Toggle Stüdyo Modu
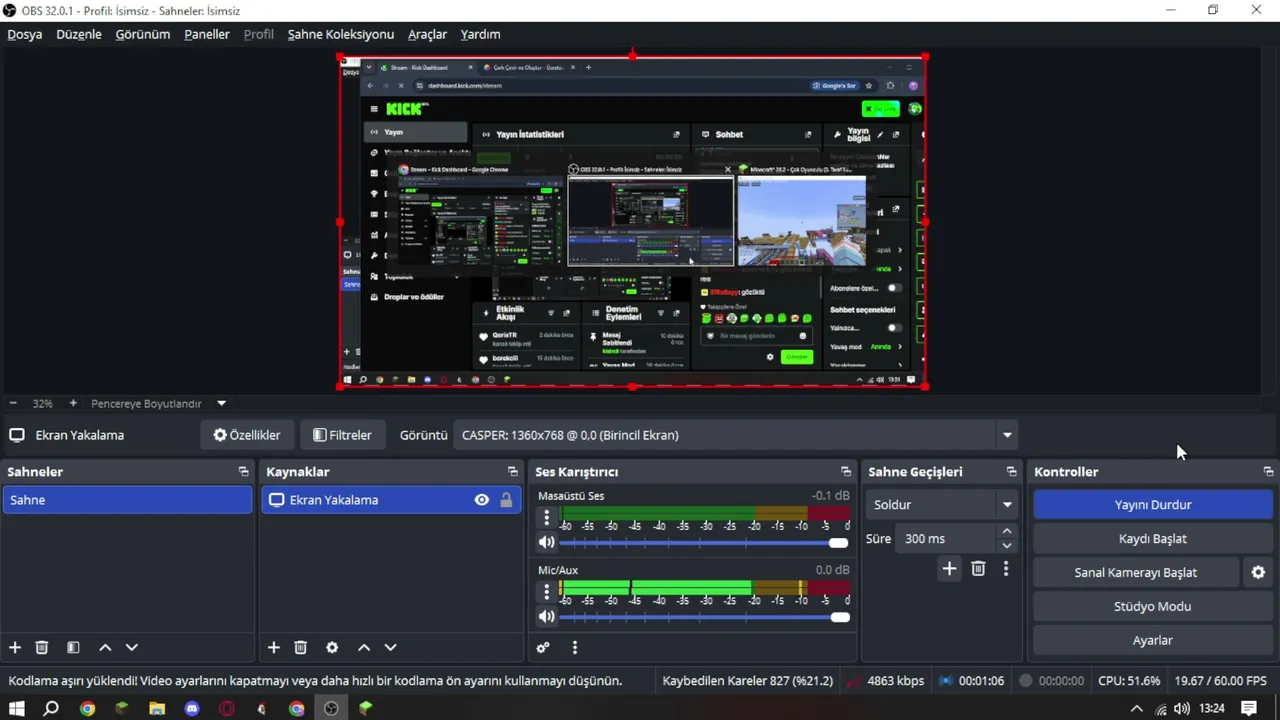The height and width of the screenshot is (720, 1280). [x=1152, y=607]
